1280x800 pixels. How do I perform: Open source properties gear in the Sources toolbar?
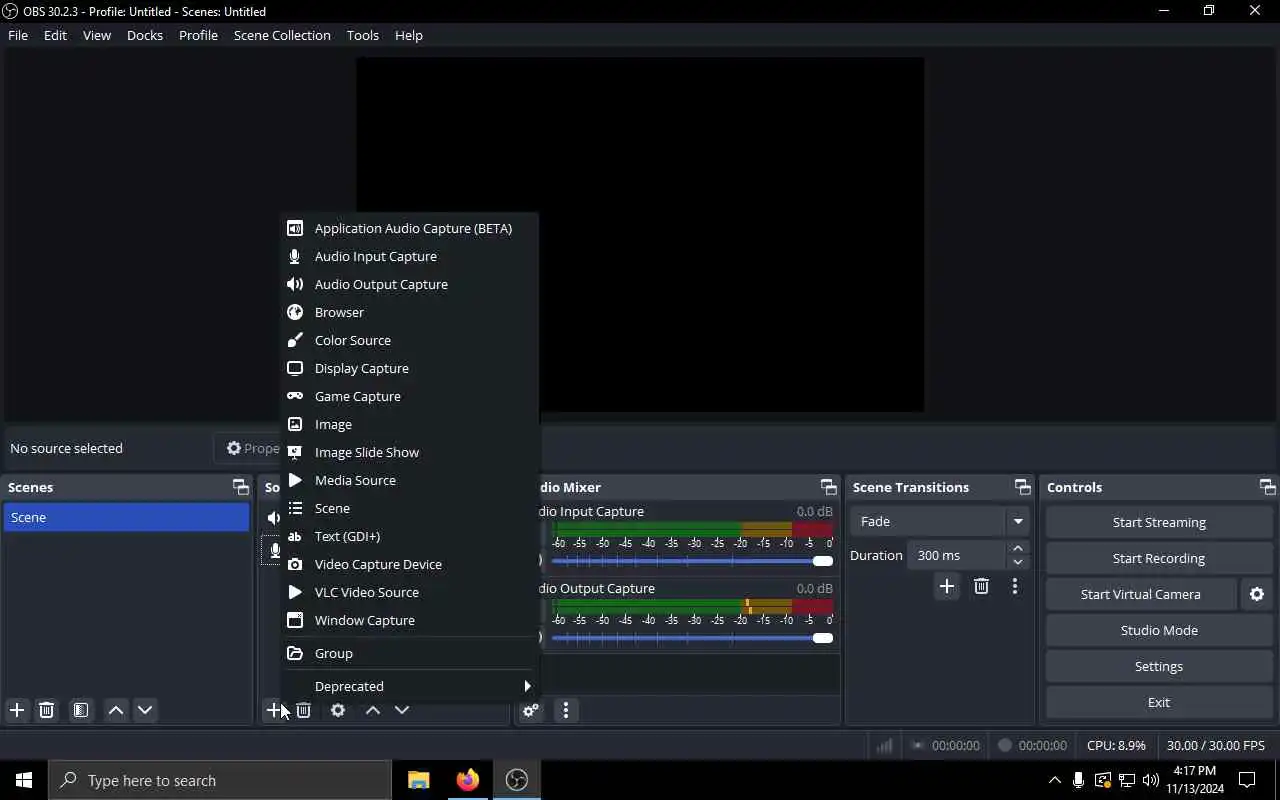click(338, 710)
